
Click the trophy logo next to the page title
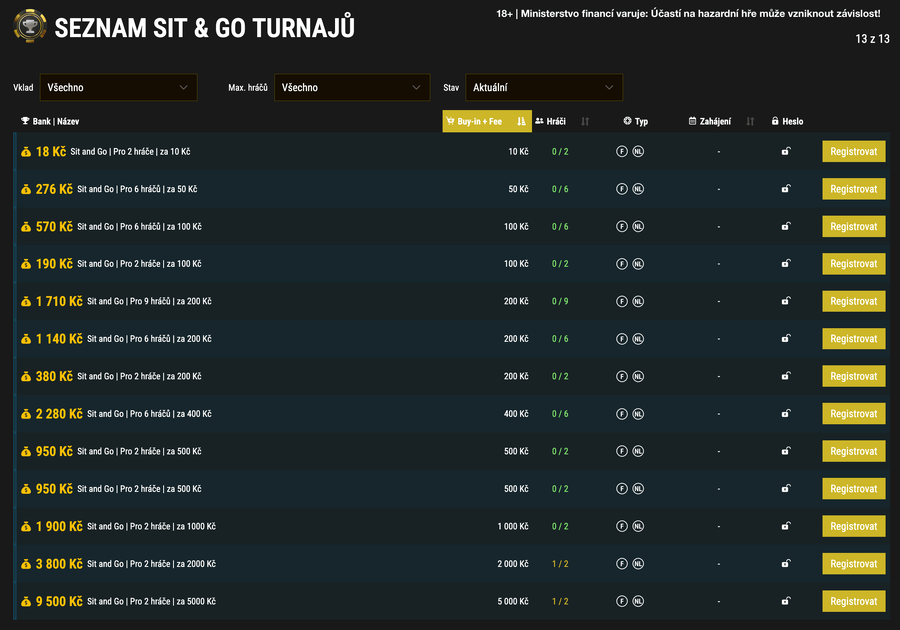[x=30, y=26]
